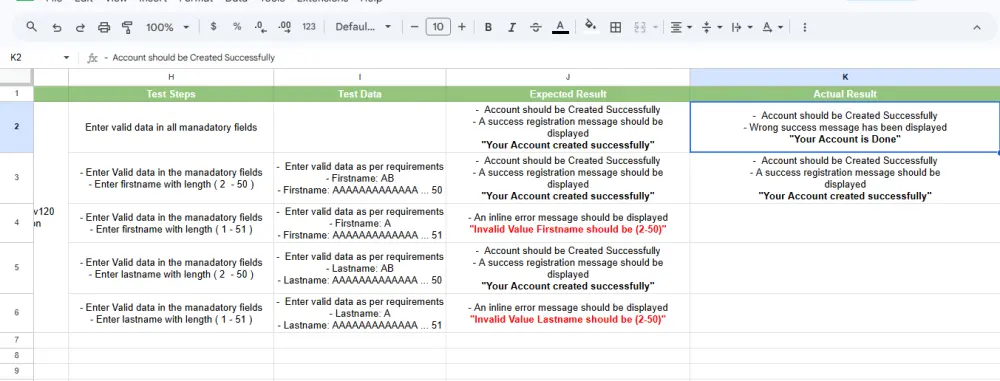Format selection as currency
The width and height of the screenshot is (1000, 381).
213,27
